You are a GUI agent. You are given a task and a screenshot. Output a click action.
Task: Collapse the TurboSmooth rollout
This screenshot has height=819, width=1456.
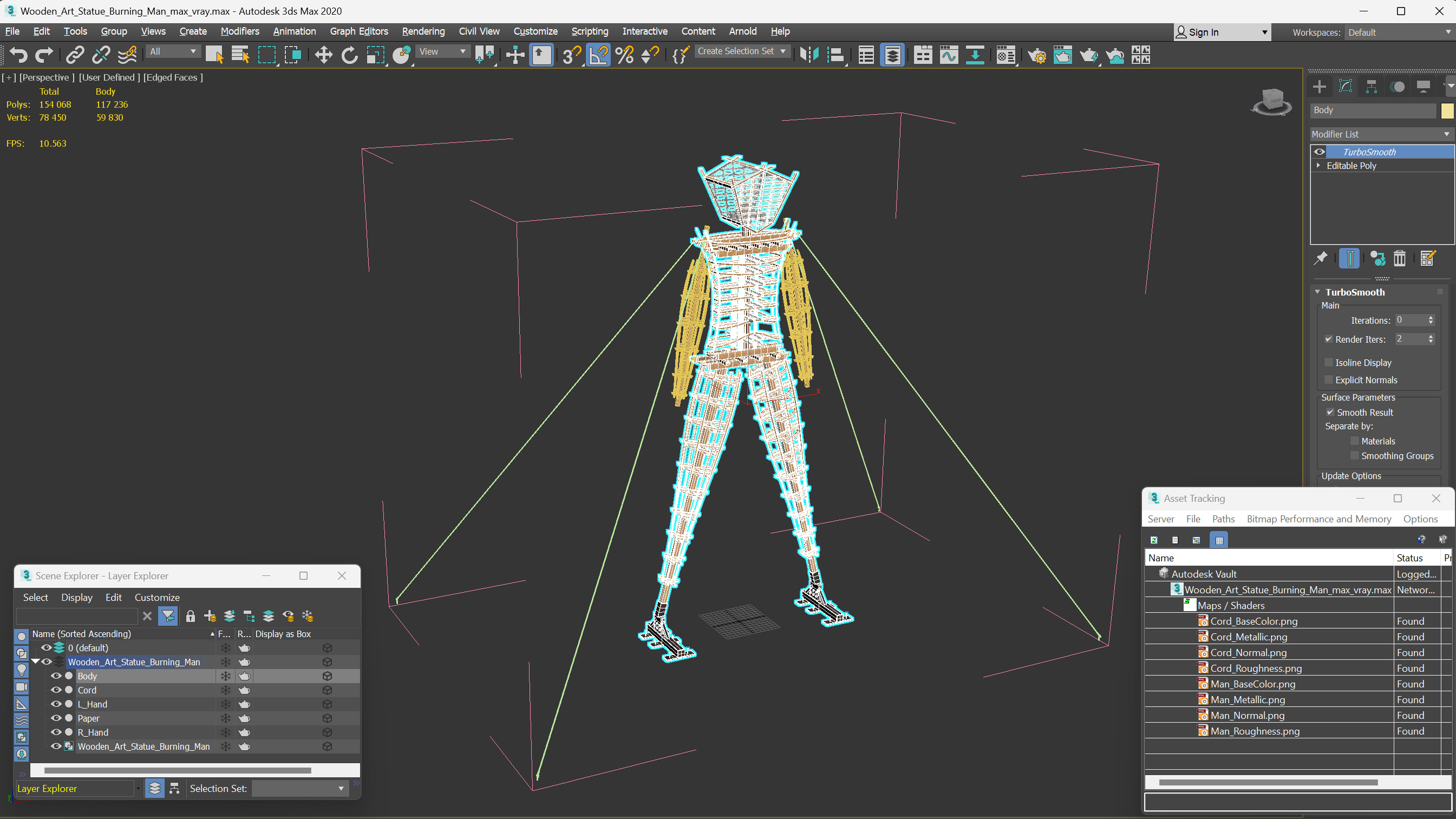pyautogui.click(x=1317, y=292)
